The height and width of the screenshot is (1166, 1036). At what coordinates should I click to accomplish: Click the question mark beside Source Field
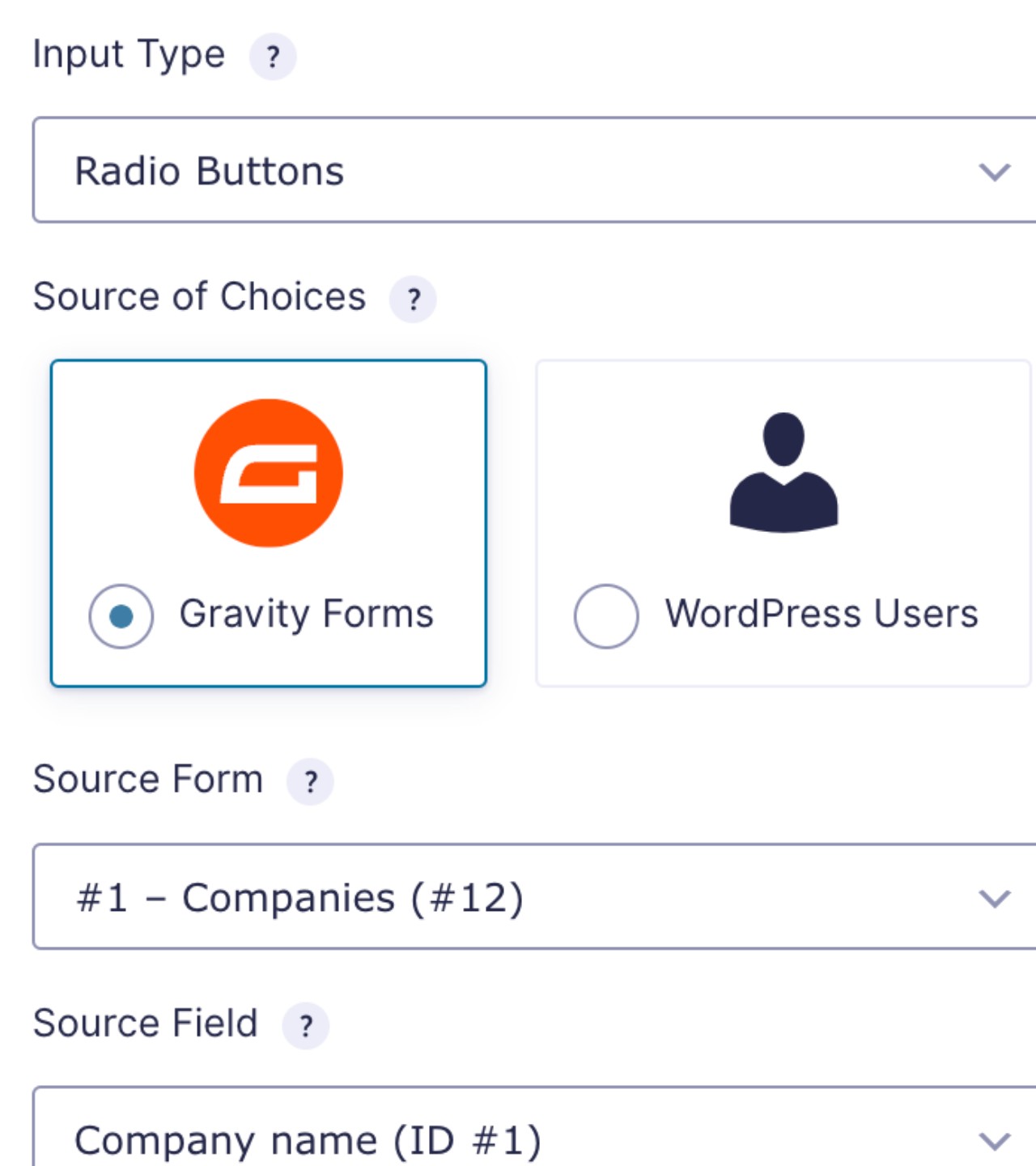[305, 1026]
